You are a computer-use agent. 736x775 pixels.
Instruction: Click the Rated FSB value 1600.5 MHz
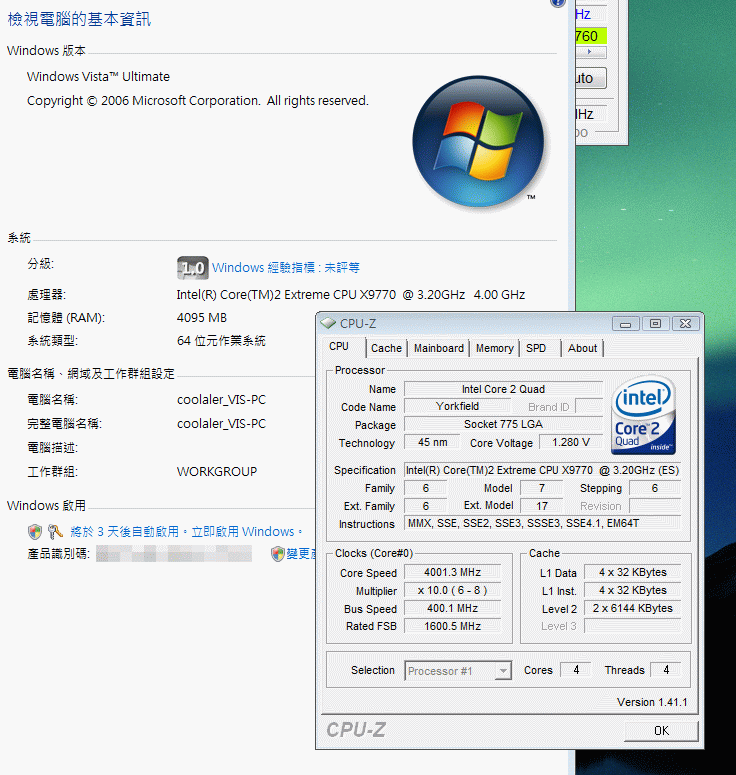click(x=452, y=626)
